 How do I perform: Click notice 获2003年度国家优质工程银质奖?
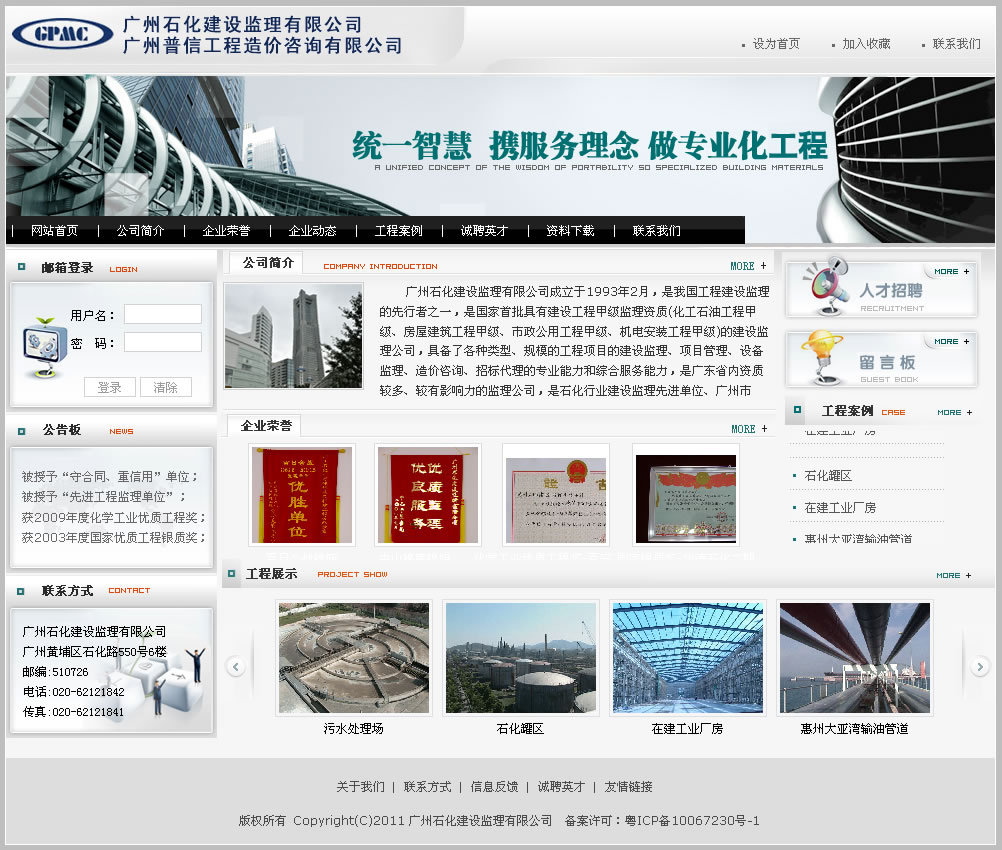pos(114,537)
